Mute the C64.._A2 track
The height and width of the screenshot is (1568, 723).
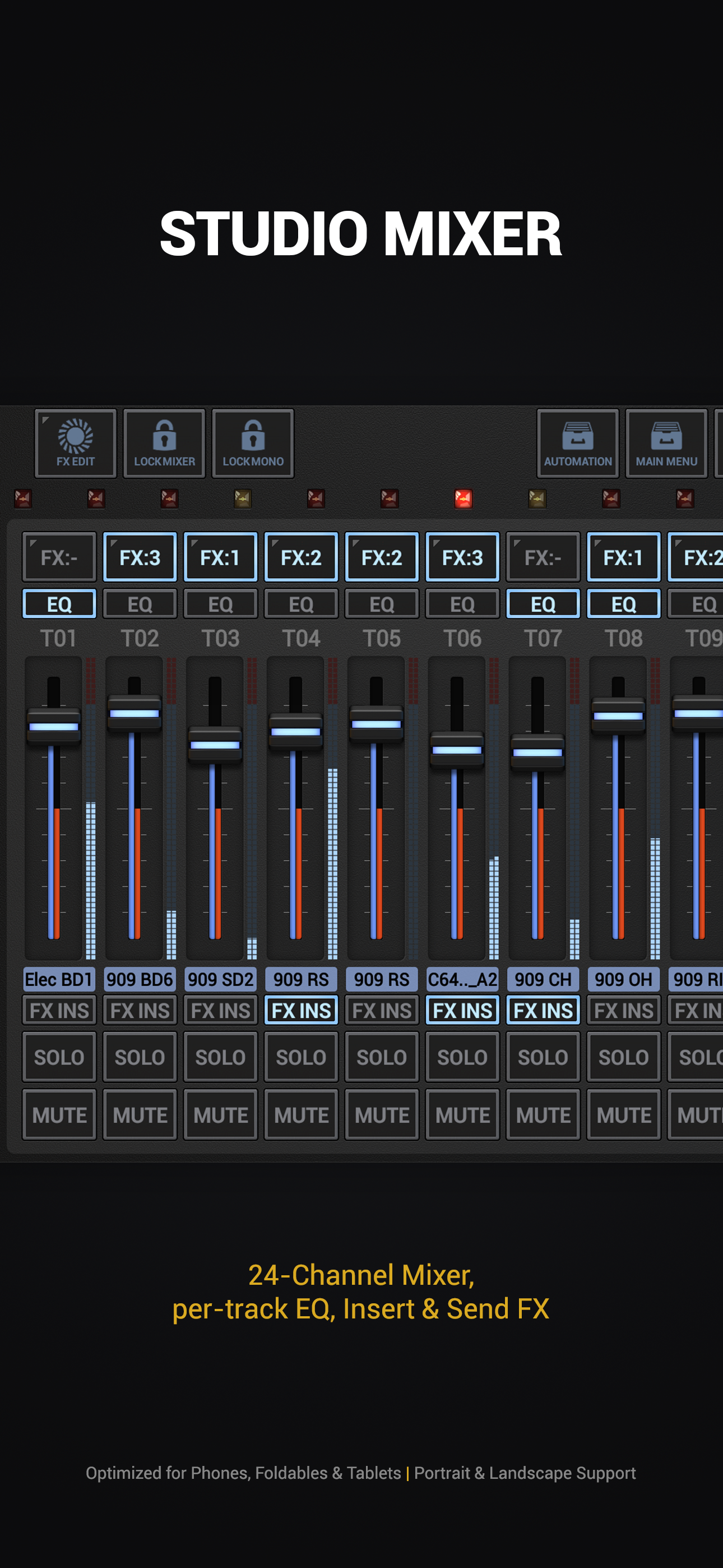pyautogui.click(x=462, y=1115)
